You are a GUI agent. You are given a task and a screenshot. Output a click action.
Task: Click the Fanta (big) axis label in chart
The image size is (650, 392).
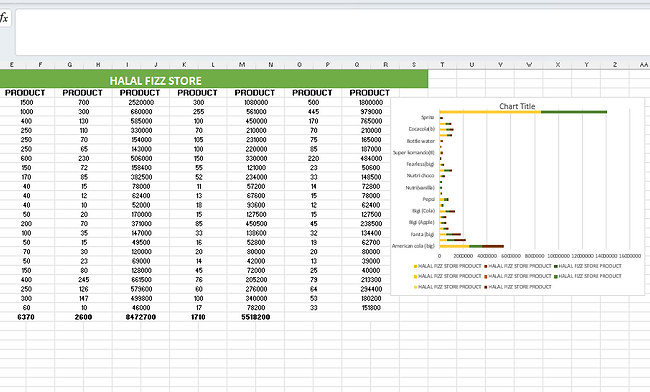point(422,234)
